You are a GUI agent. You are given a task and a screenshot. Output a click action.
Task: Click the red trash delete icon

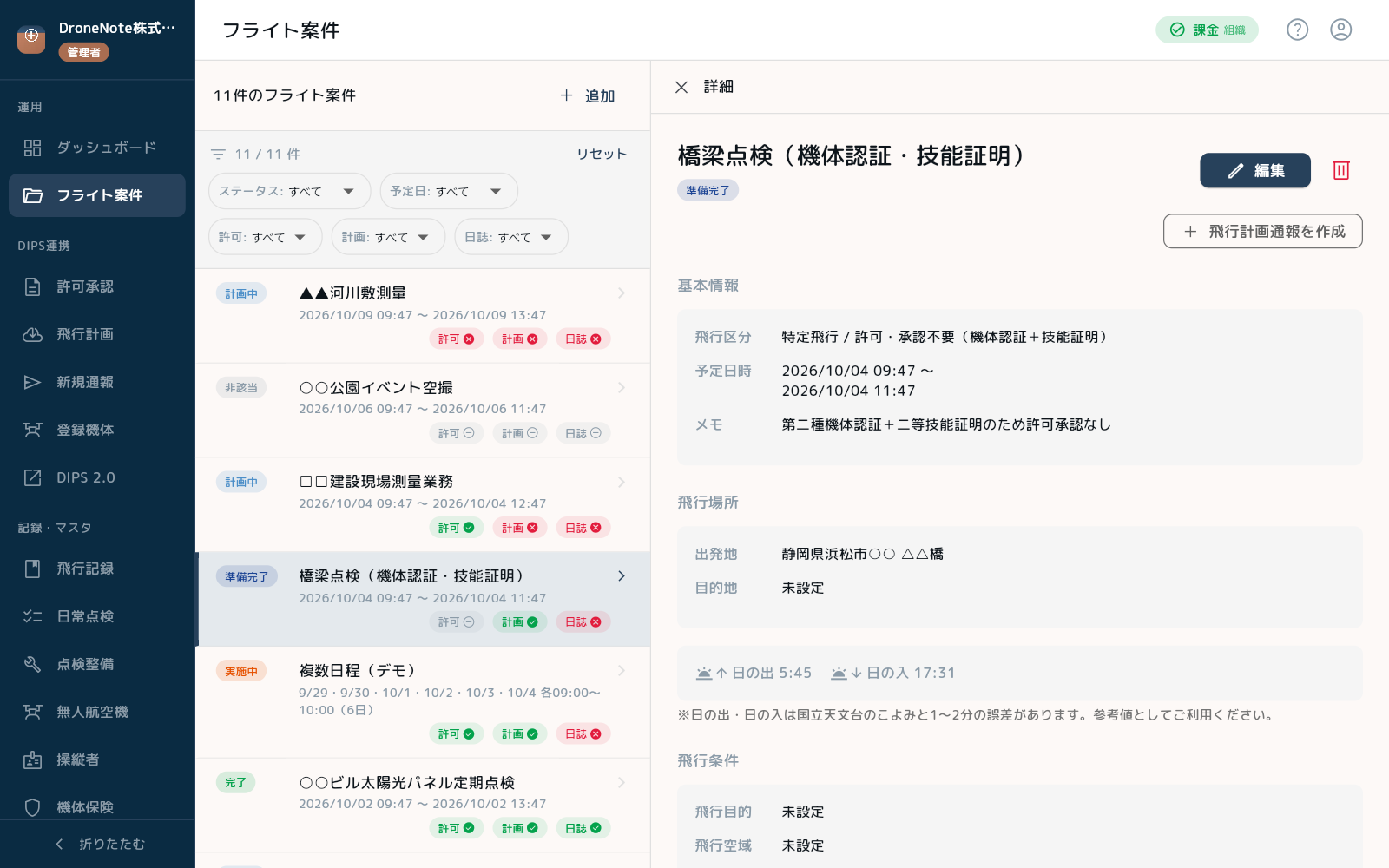tap(1340, 170)
